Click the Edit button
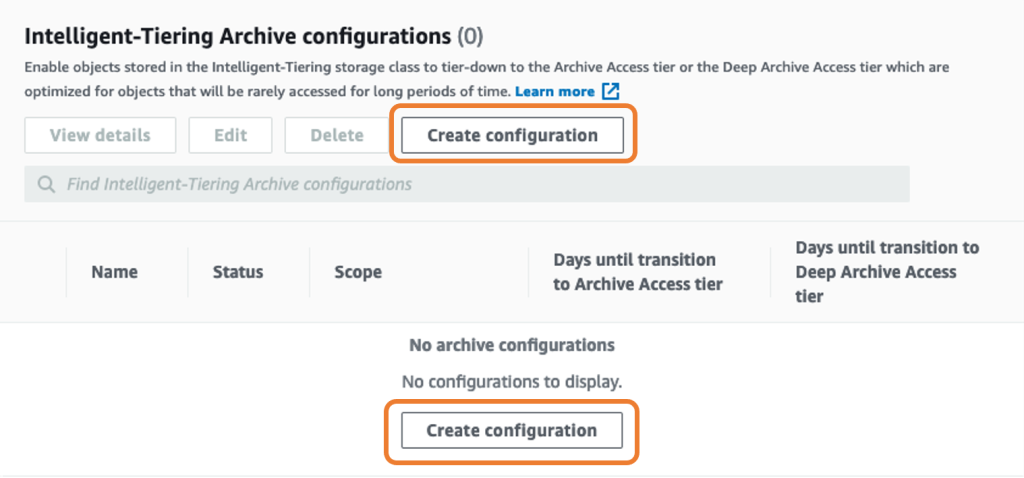The image size is (1024, 478). pyautogui.click(x=231, y=135)
